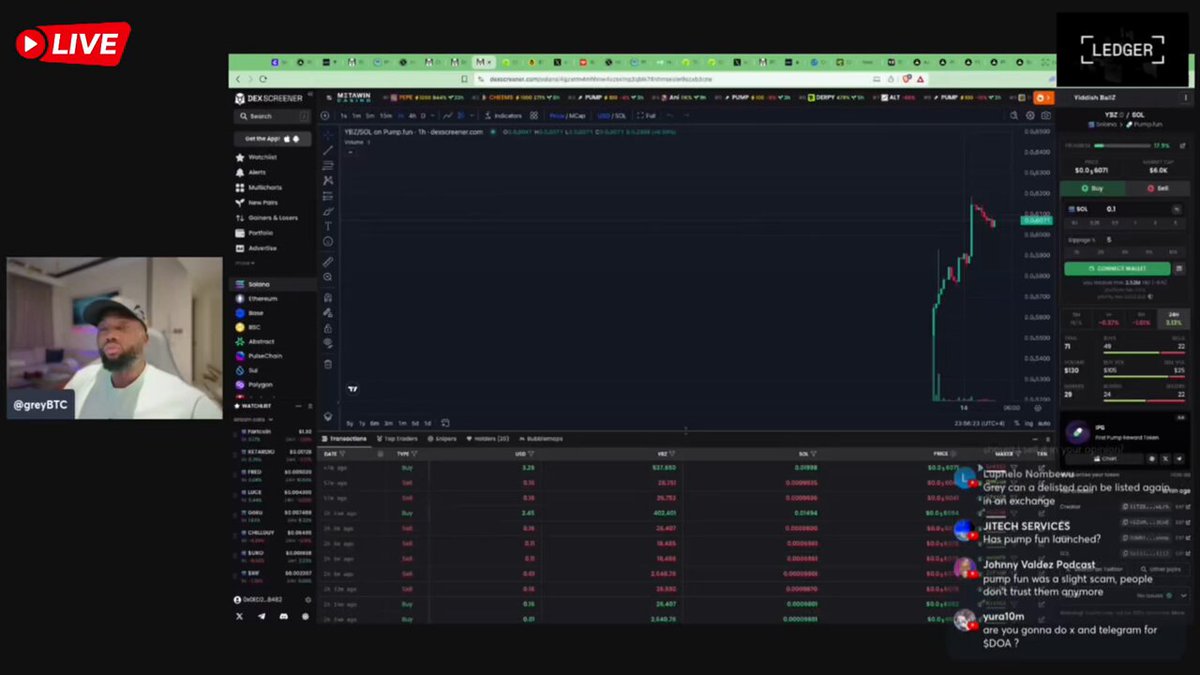Select the Buy tab
The image size is (1200, 675).
[x=1094, y=187]
